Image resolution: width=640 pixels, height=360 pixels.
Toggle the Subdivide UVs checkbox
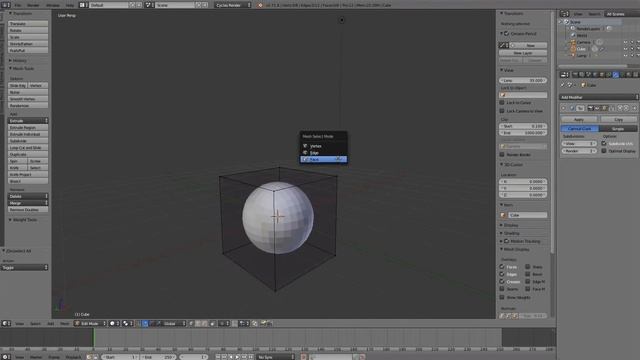click(604, 143)
